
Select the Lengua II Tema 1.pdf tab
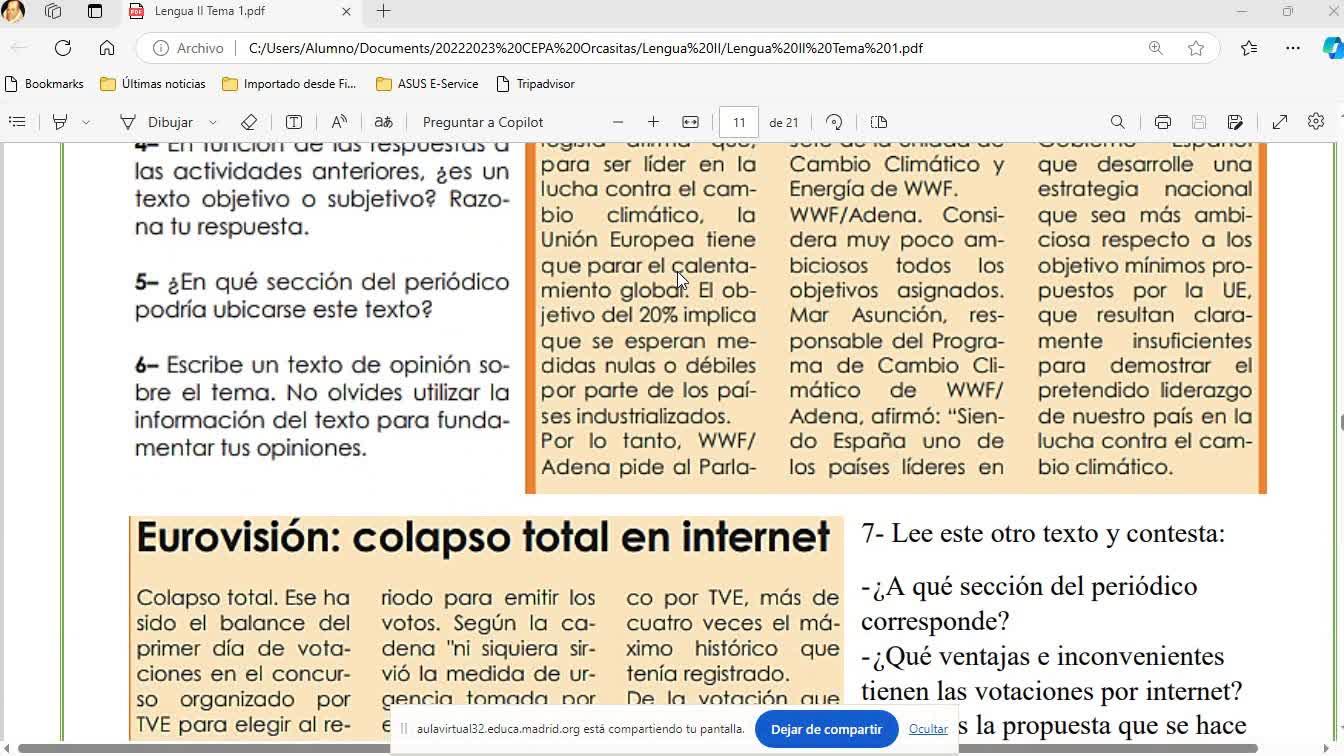[241, 12]
